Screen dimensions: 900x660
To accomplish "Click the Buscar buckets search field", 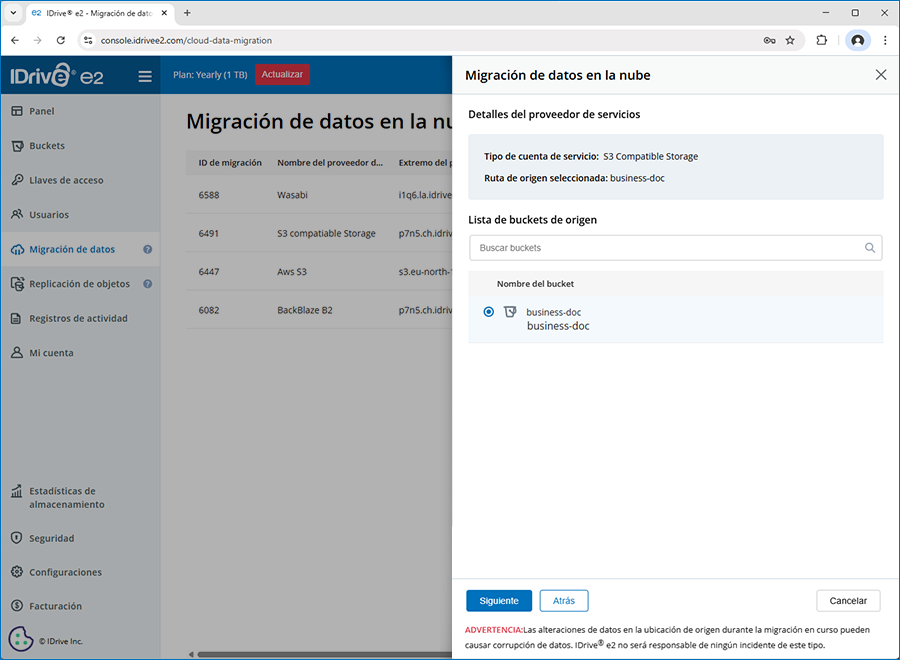I will point(665,248).
